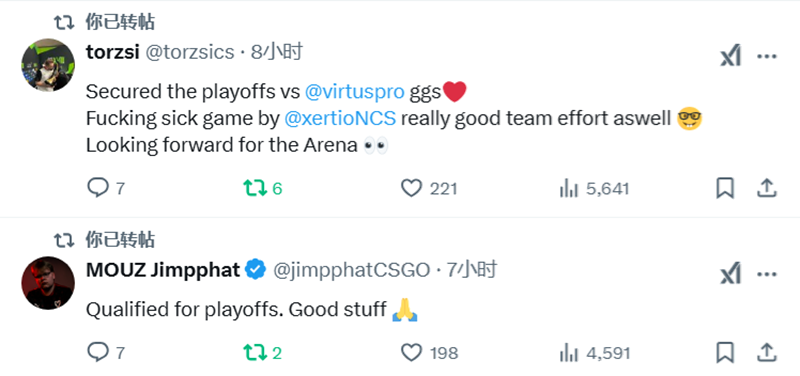Open the @virtuspro mention link
Image resolution: width=800 pixels, height=376 pixels.
pos(355,92)
